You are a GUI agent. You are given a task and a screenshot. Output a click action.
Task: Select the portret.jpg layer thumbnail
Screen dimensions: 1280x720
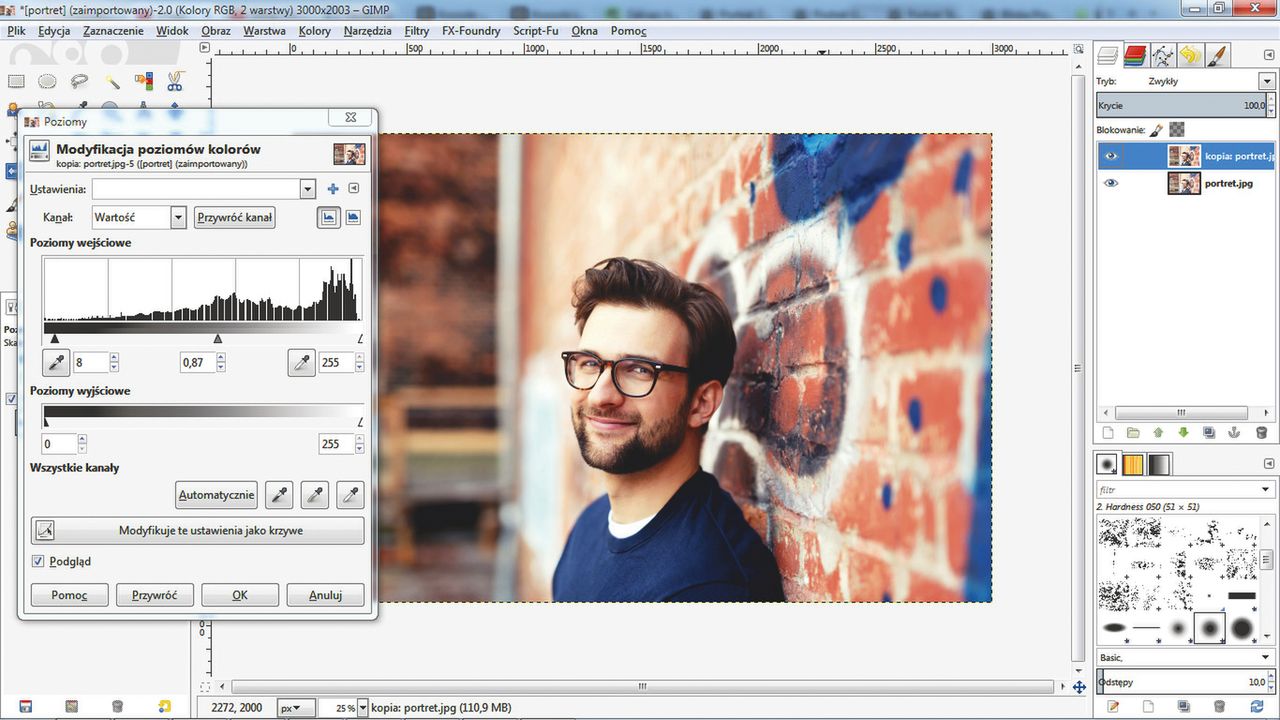click(1183, 183)
